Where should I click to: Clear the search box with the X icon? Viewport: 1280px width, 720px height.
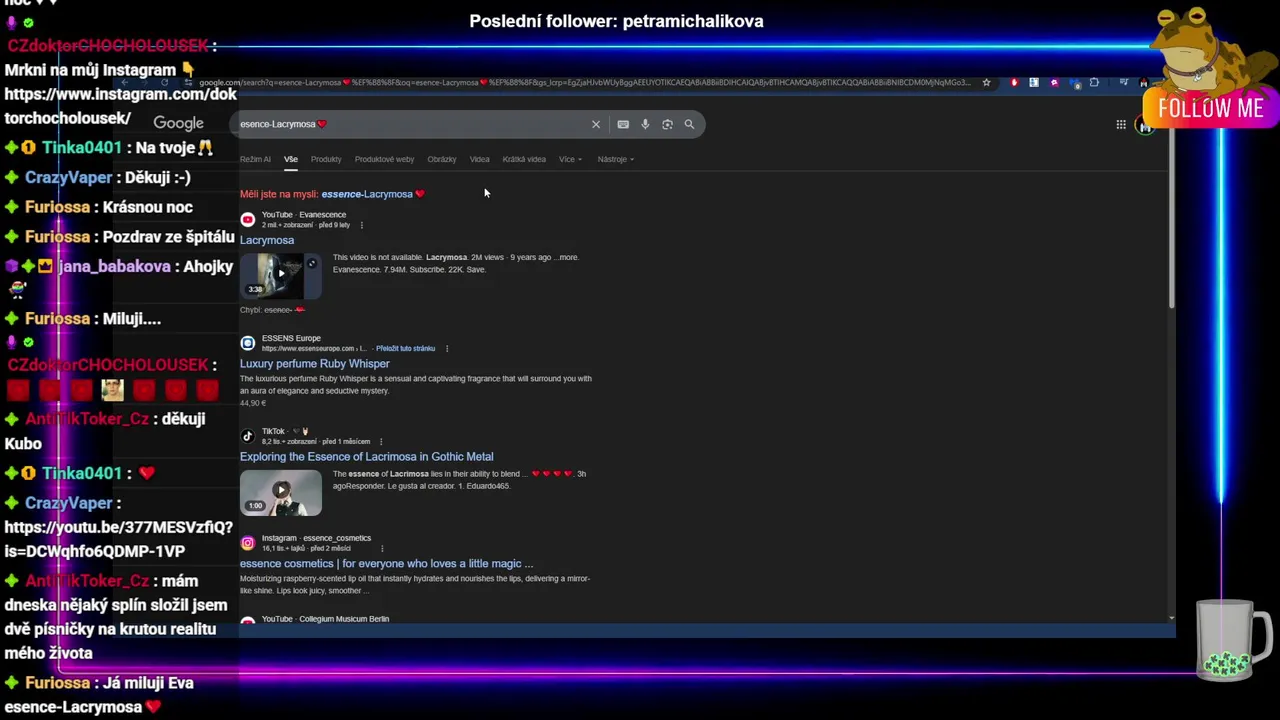596,124
